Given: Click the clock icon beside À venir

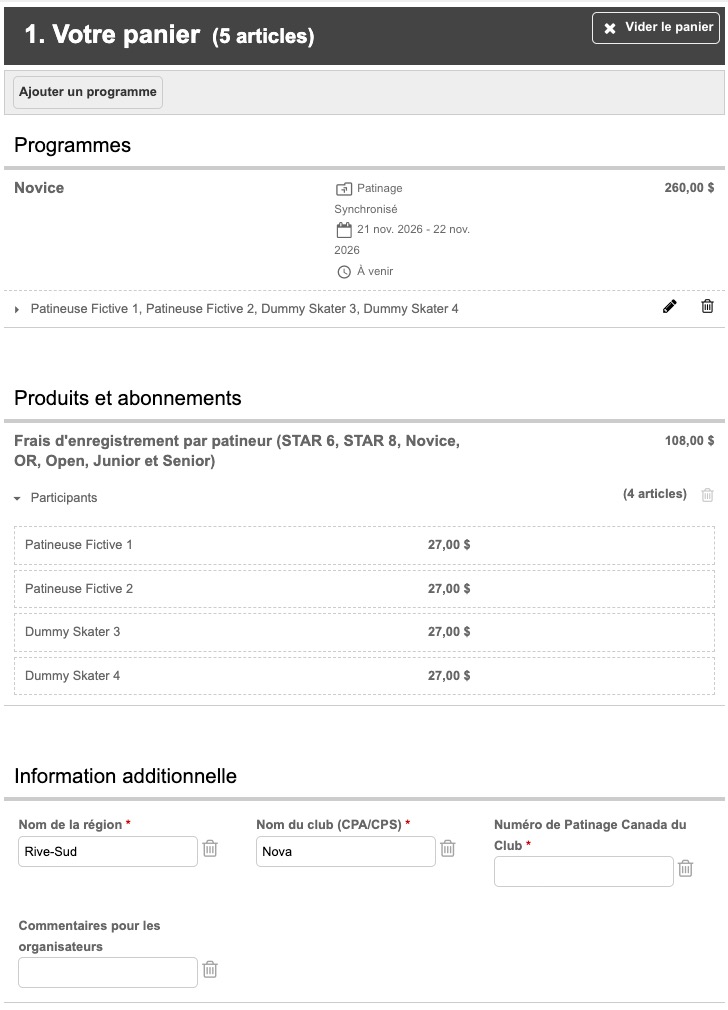Looking at the screenshot, I should [344, 272].
